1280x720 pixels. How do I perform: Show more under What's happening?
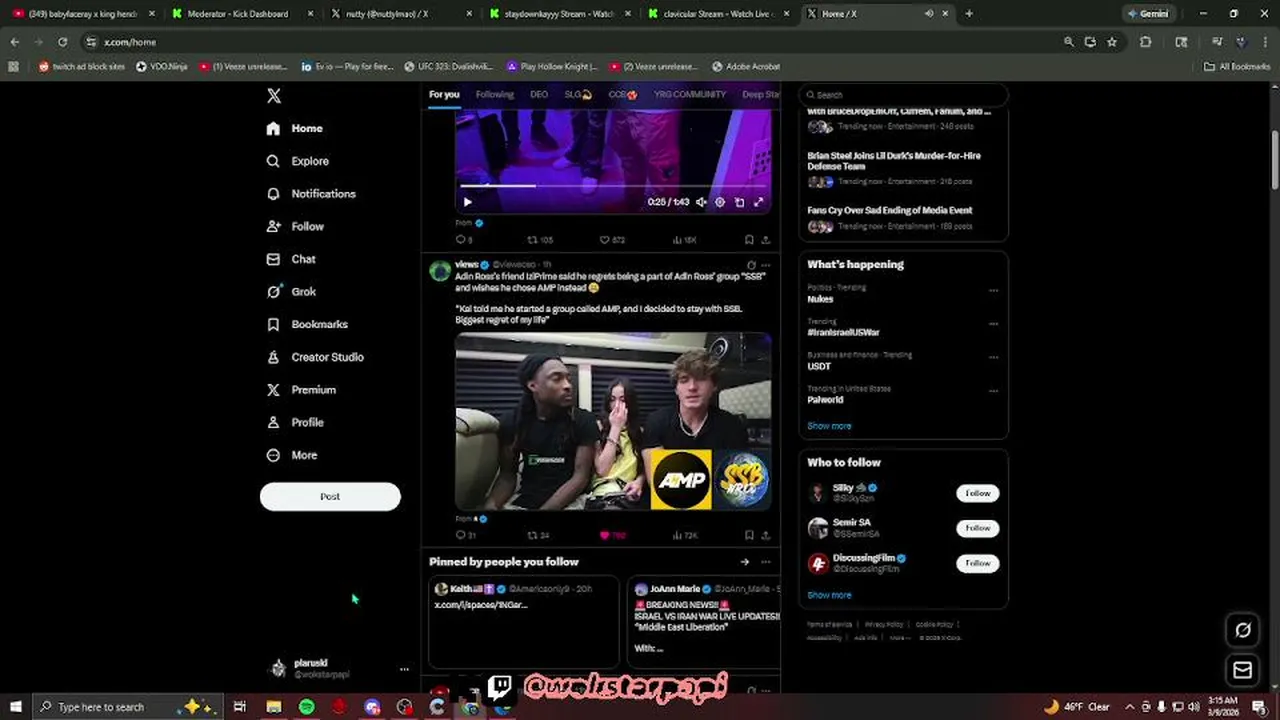tap(829, 426)
